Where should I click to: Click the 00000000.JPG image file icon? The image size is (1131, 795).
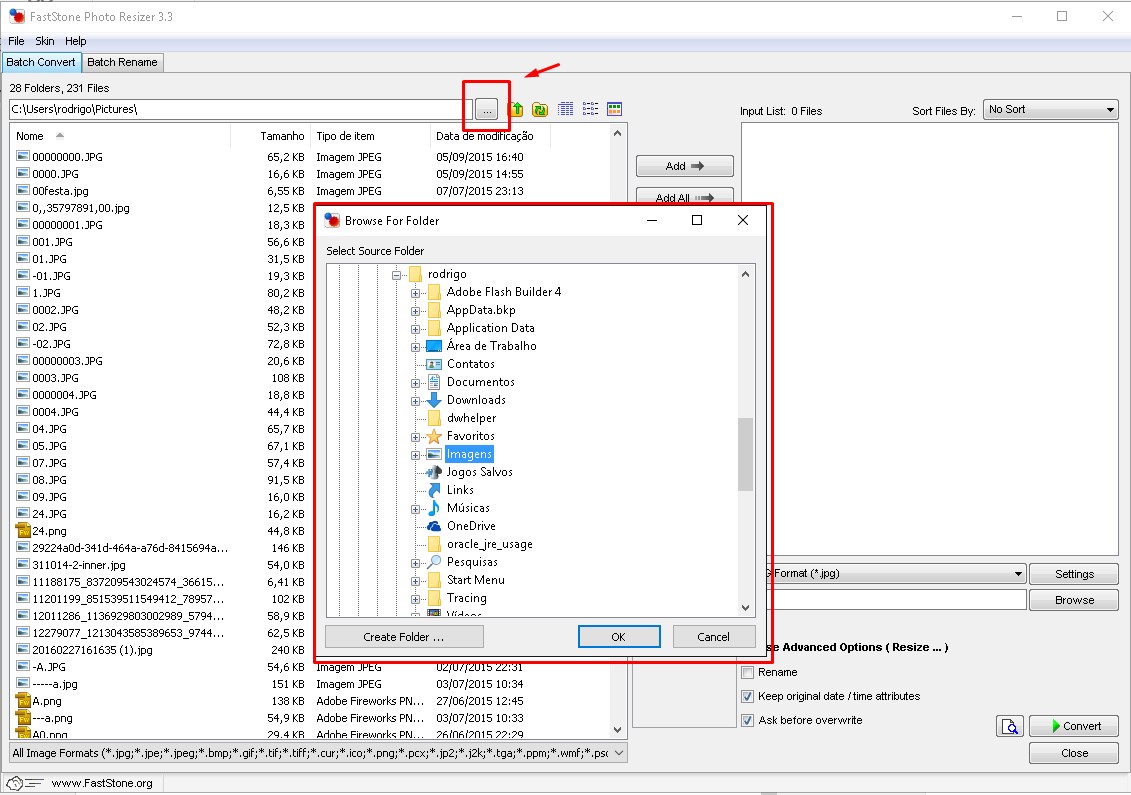tap(22, 157)
